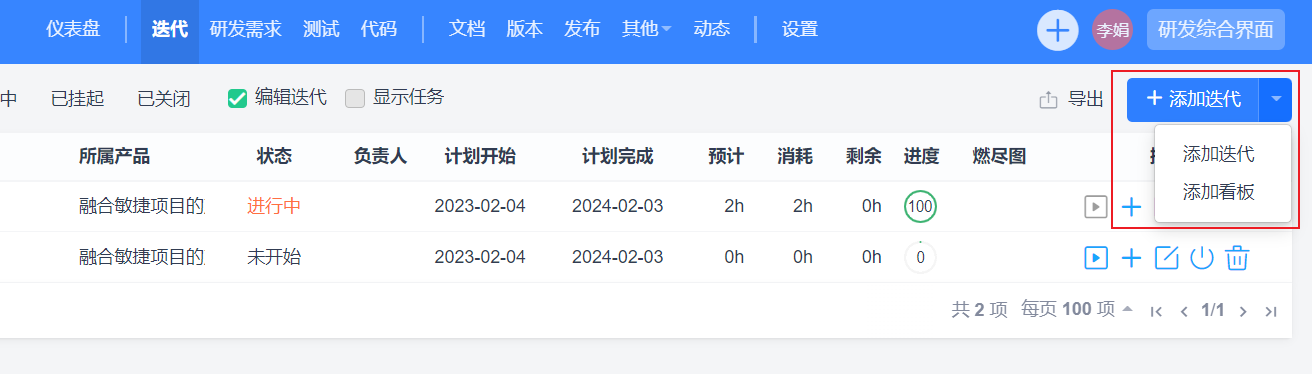The image size is (1312, 374).
Task: Expand the 其他 navigation dropdown
Action: tap(647, 30)
